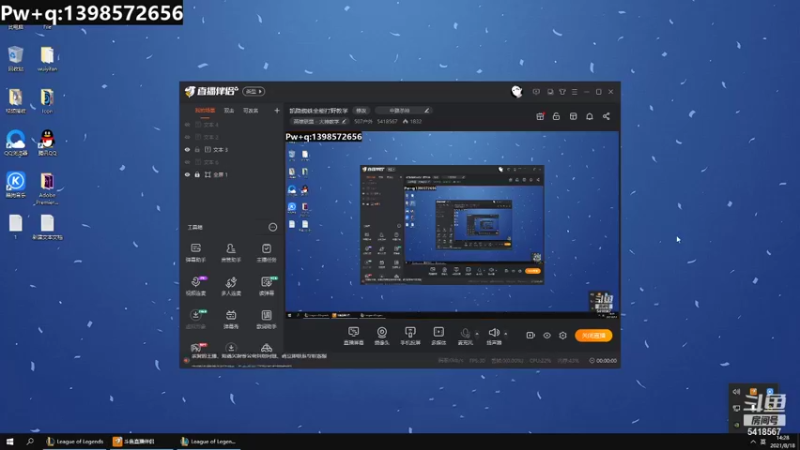Open settings gear in bottom bar
The width and height of the screenshot is (800, 450).
coord(563,335)
